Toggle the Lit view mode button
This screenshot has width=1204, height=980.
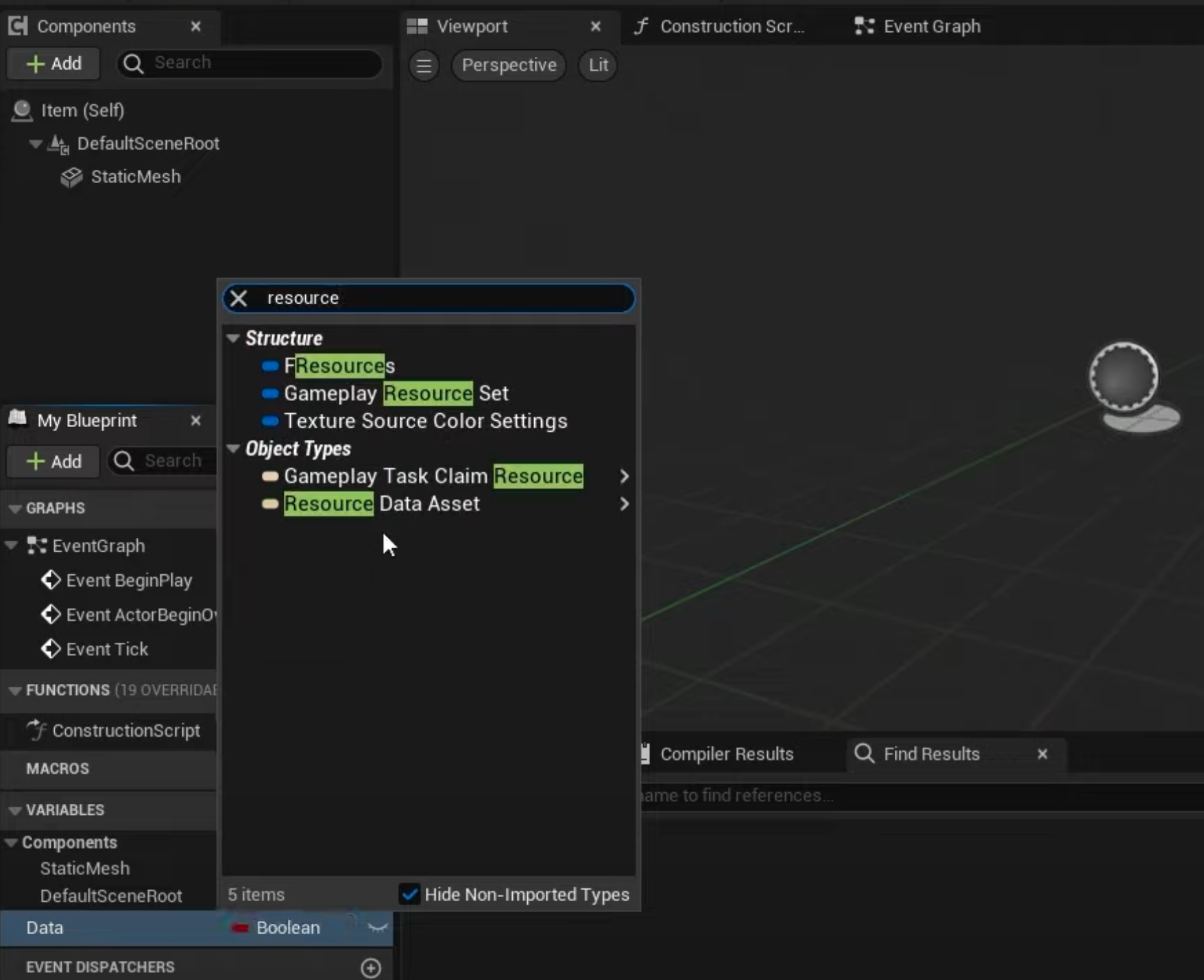tap(598, 66)
